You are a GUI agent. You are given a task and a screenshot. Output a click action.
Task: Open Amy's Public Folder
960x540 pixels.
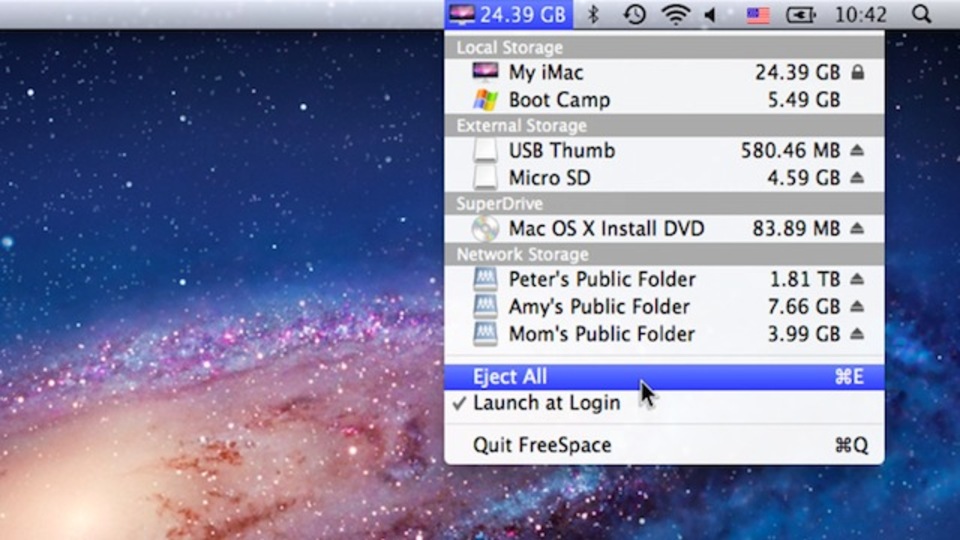[664, 307]
